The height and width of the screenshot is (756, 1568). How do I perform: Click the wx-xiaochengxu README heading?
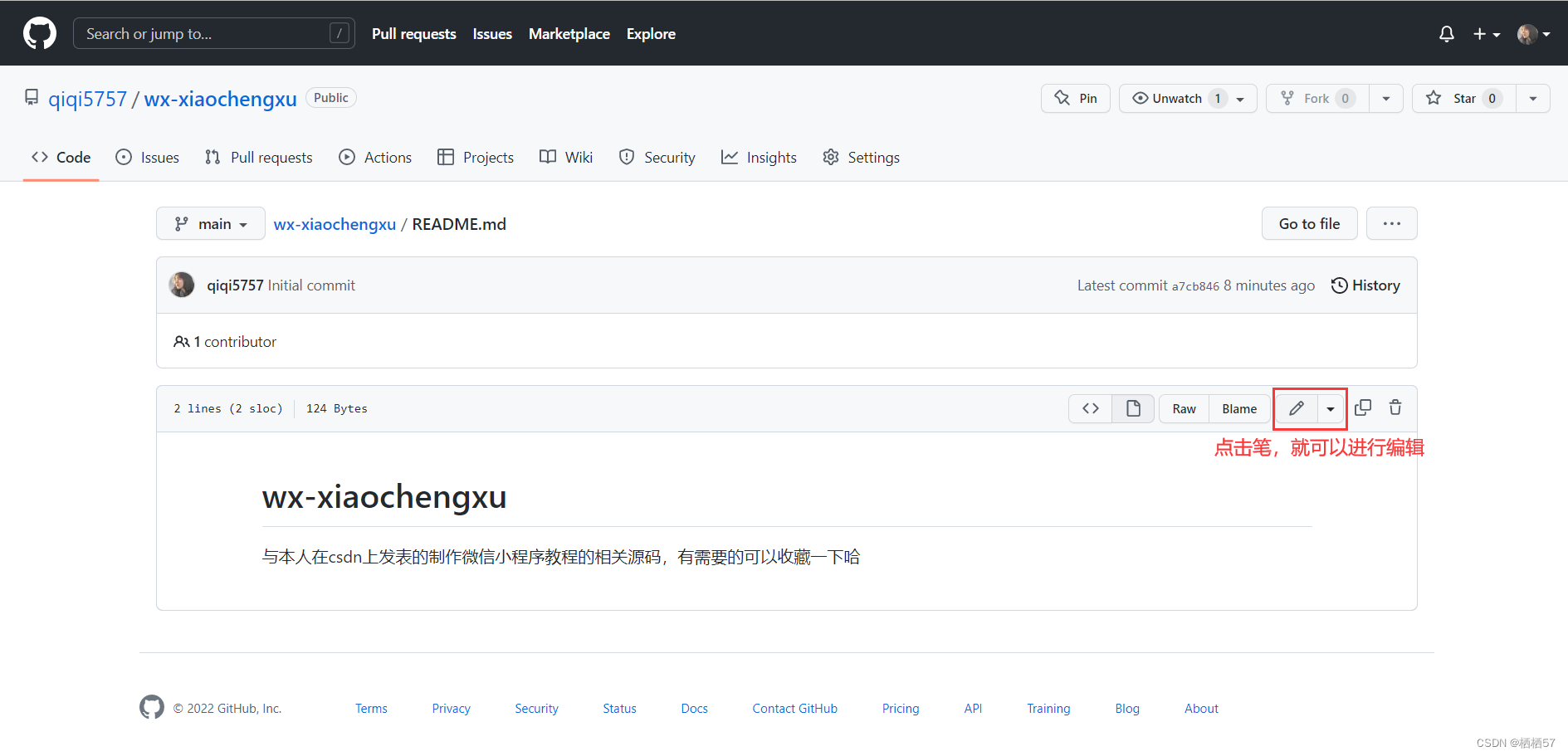tap(384, 497)
